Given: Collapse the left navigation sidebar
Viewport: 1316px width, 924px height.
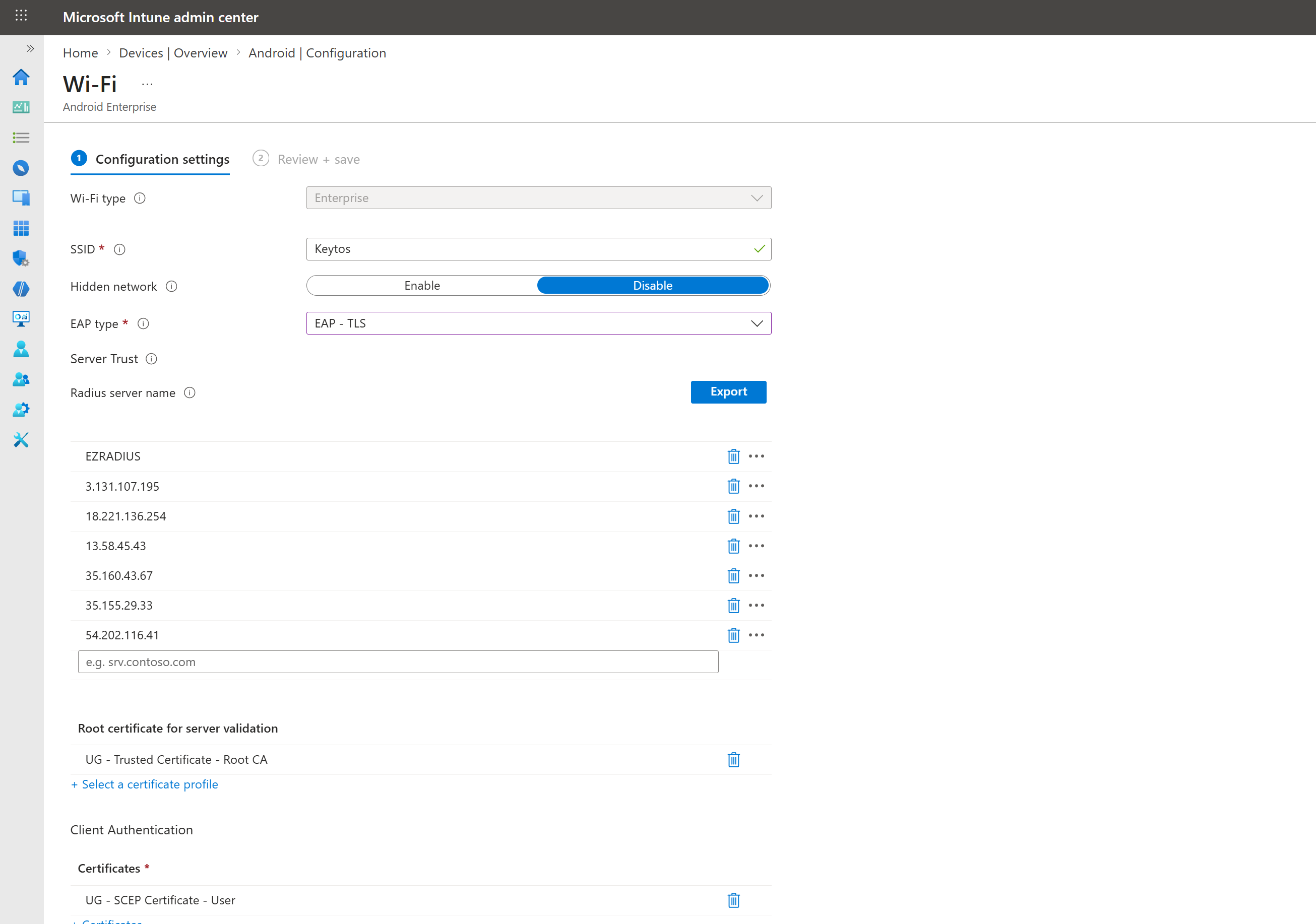Looking at the screenshot, I should (30, 49).
